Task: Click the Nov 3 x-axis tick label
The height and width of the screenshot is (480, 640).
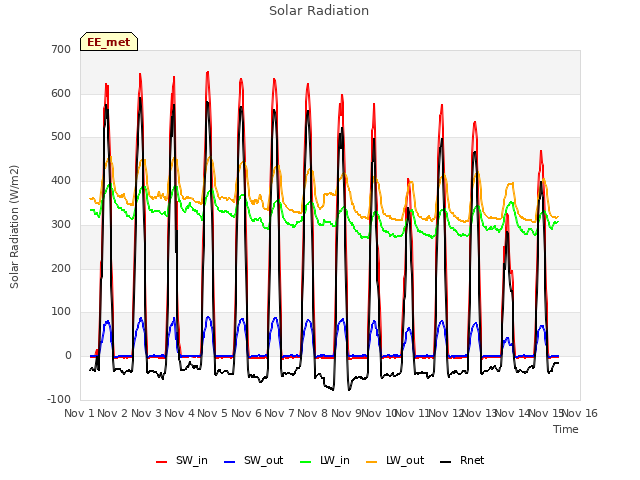Action: [146, 413]
